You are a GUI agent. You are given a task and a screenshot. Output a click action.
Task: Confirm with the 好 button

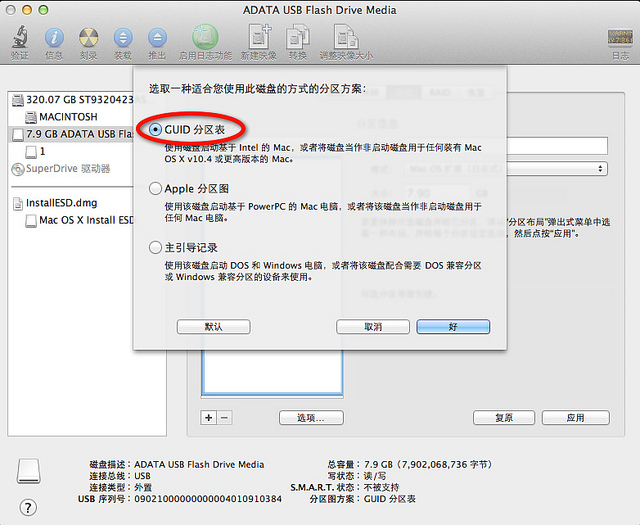453,327
